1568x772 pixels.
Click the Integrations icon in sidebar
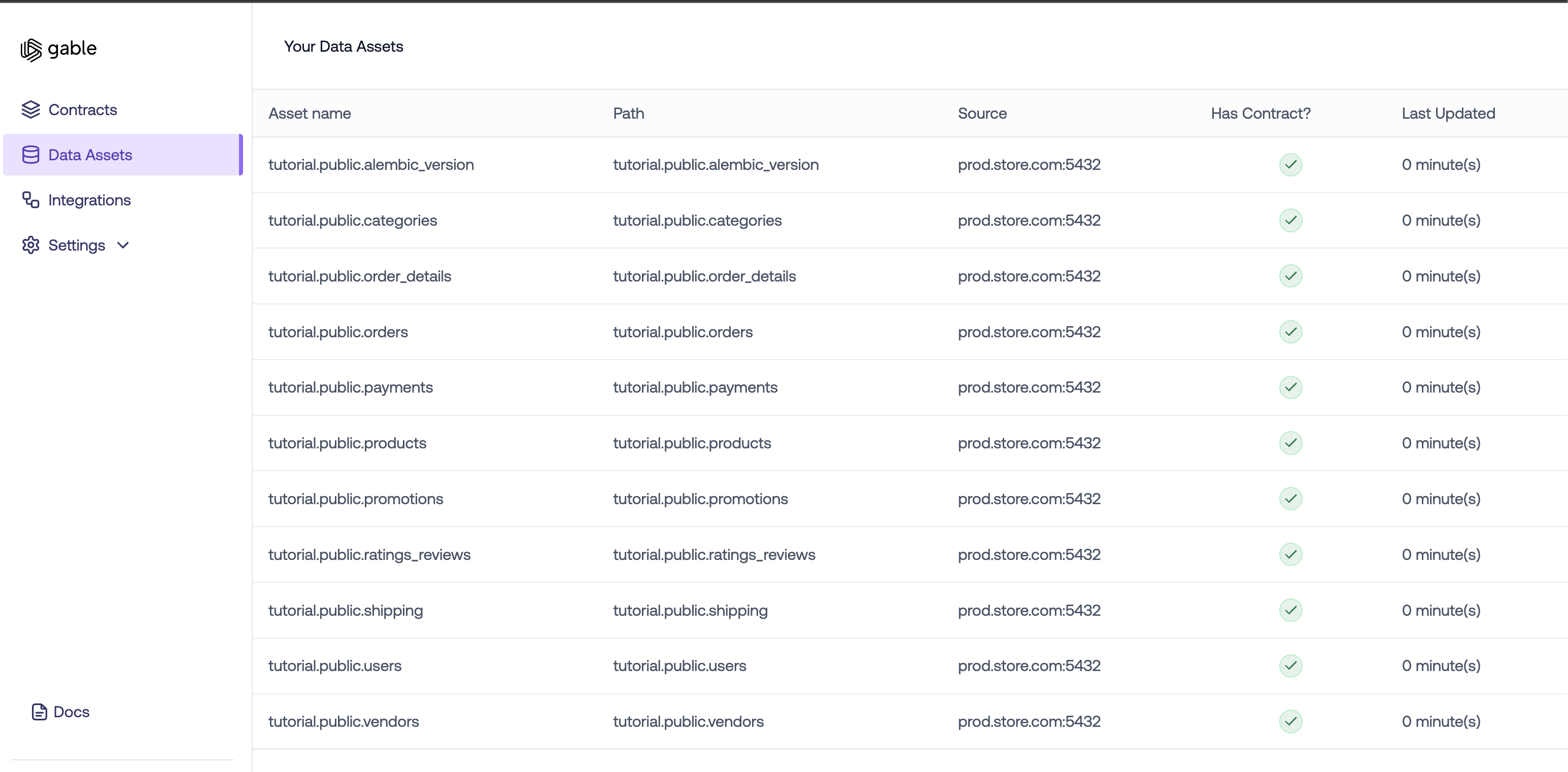coord(30,199)
